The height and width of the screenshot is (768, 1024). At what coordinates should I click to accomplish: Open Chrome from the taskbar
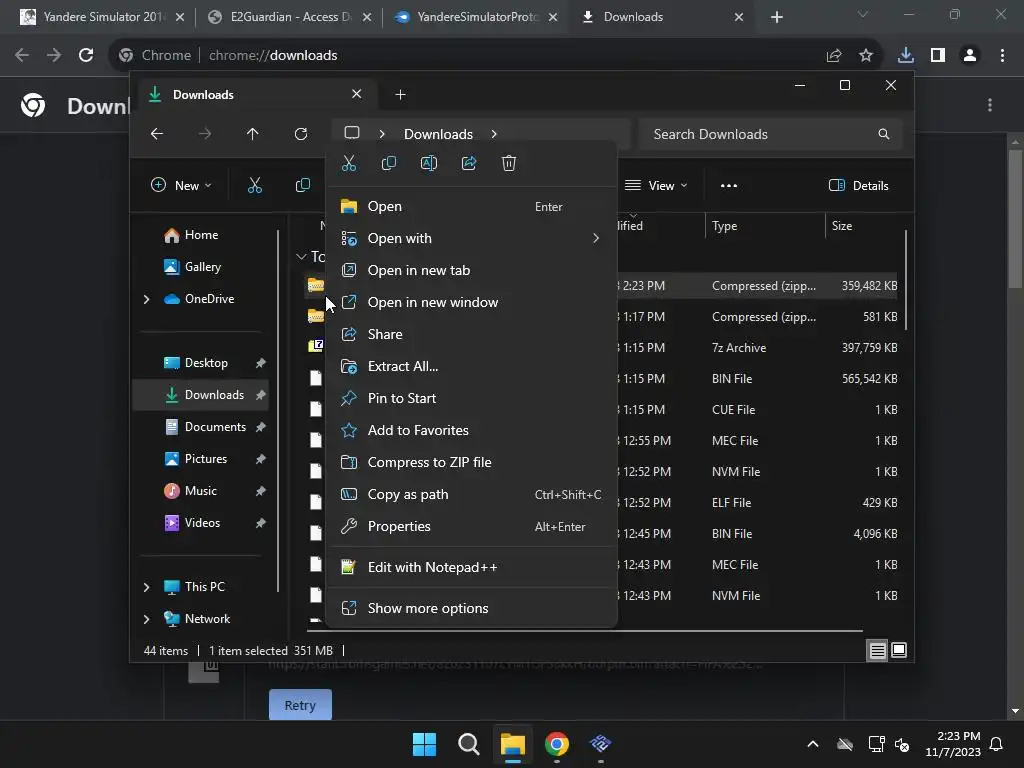pos(556,744)
